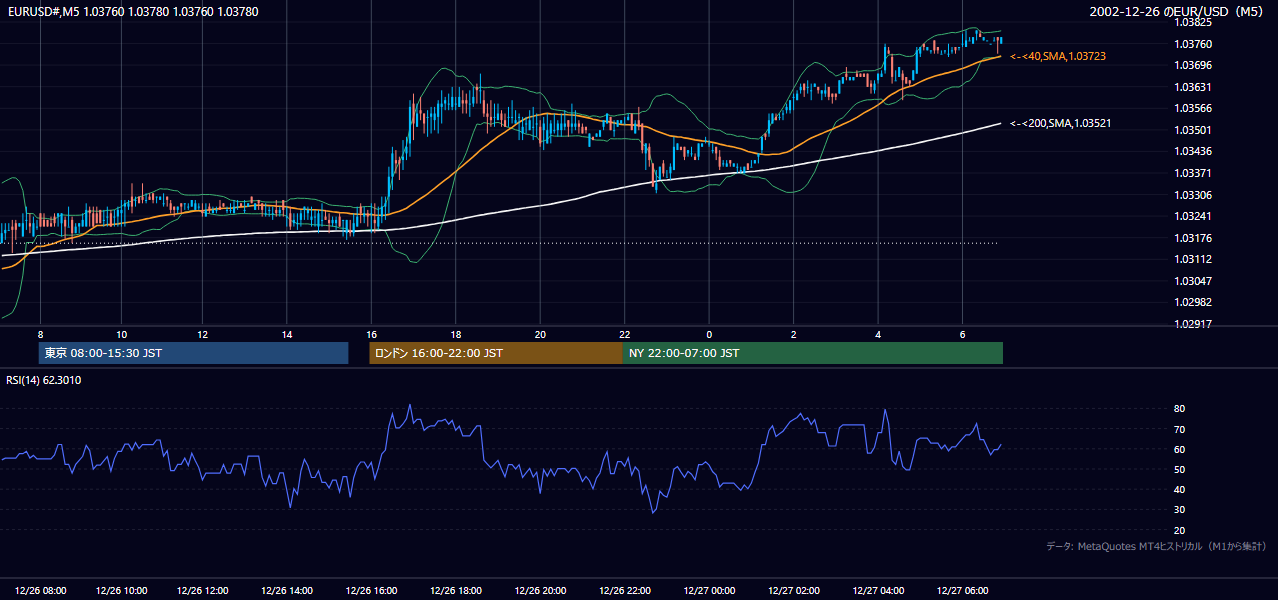Image resolution: width=1278 pixels, height=600 pixels.
Task: Click the 200 SMA label reading 1.03521
Action: pyautogui.click(x=1061, y=123)
